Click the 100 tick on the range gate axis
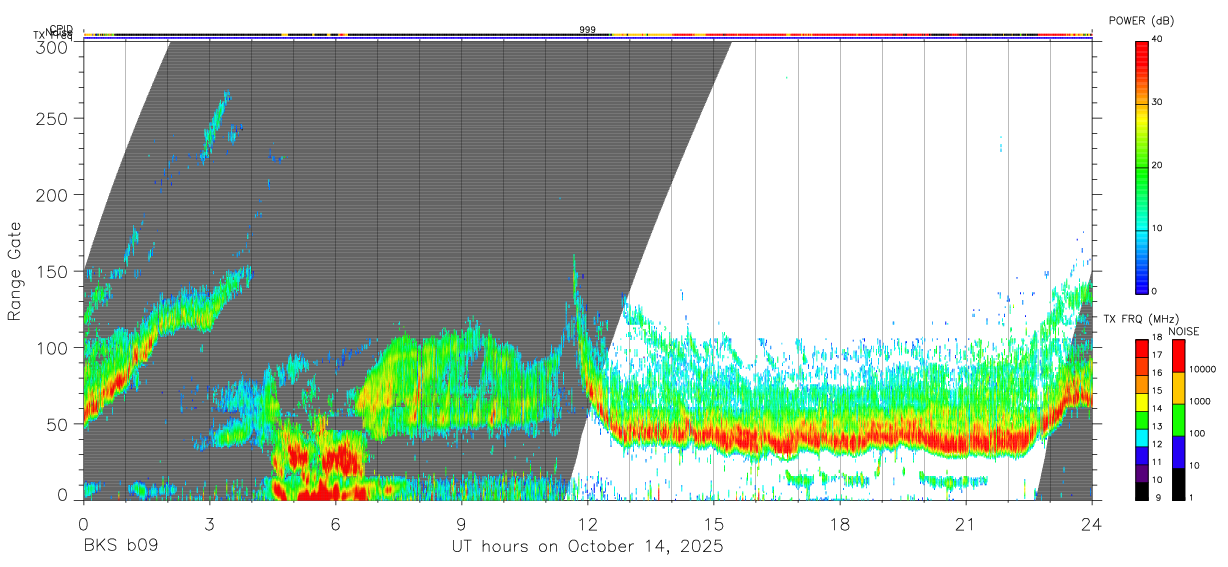The height and width of the screenshot is (567, 1228). [52, 347]
